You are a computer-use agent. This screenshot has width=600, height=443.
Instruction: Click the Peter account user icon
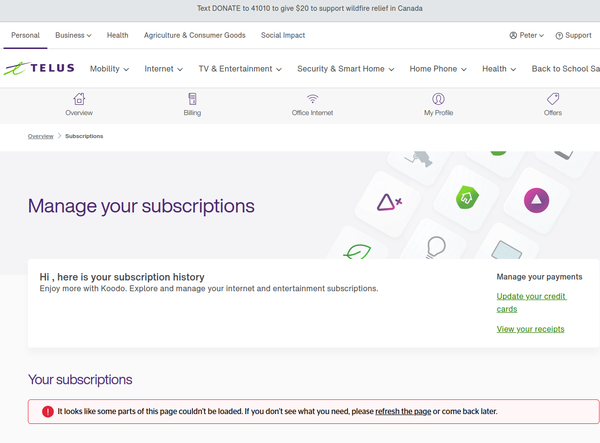[514, 35]
